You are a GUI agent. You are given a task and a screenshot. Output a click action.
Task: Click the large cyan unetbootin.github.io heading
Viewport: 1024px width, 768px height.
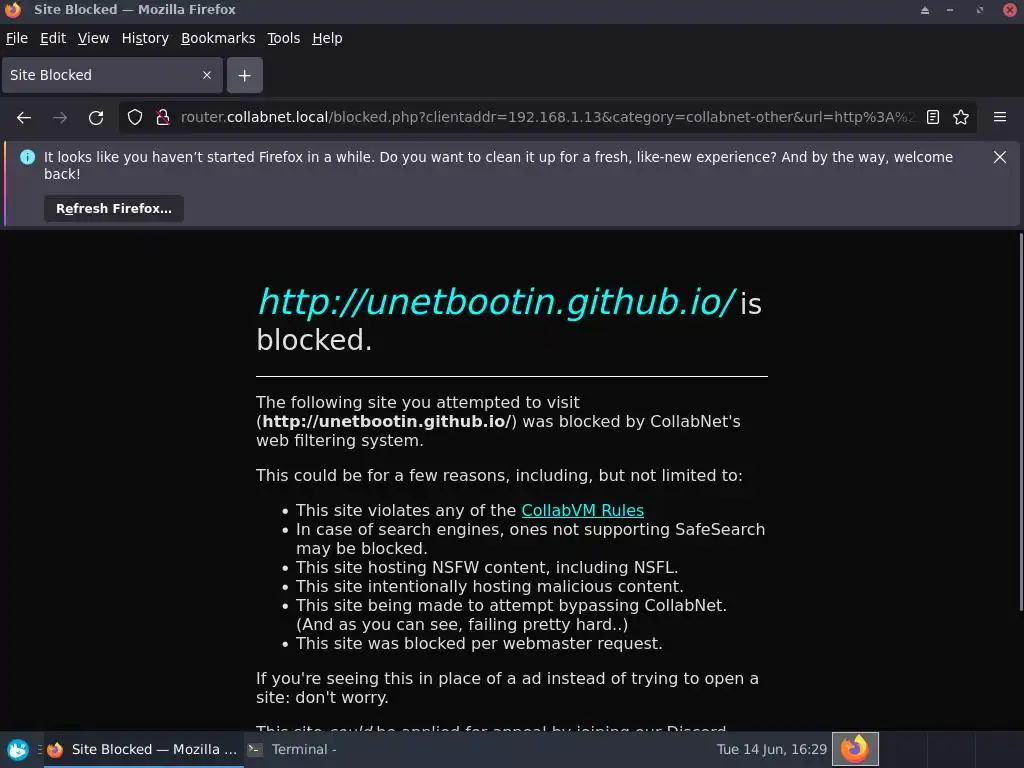point(496,302)
